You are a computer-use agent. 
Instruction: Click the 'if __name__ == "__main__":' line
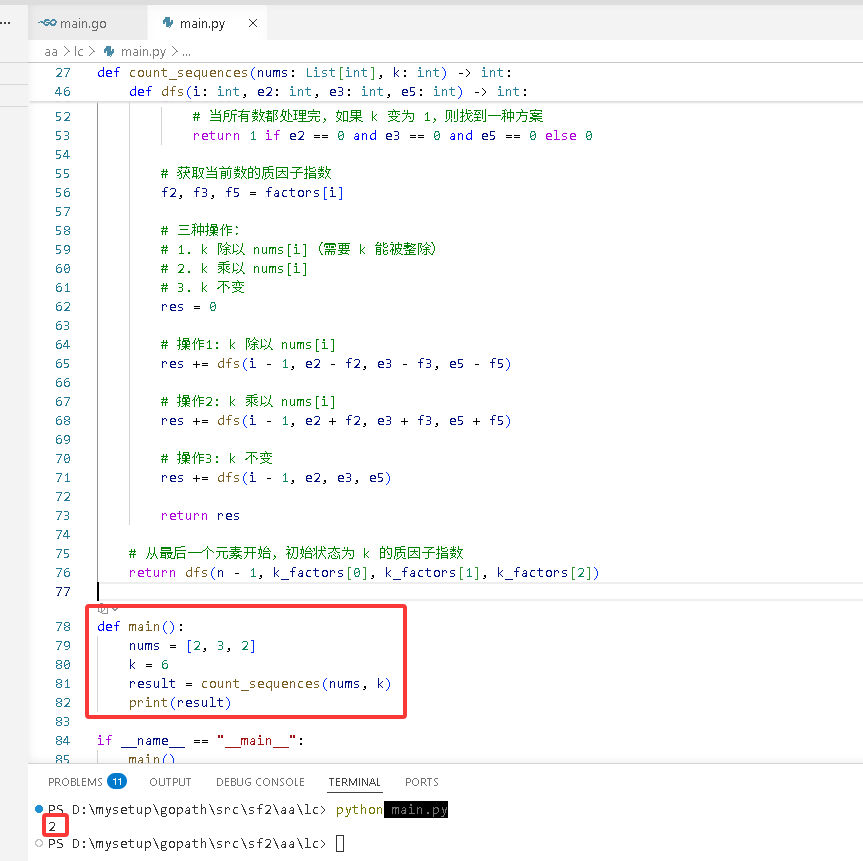pyautogui.click(x=200, y=741)
